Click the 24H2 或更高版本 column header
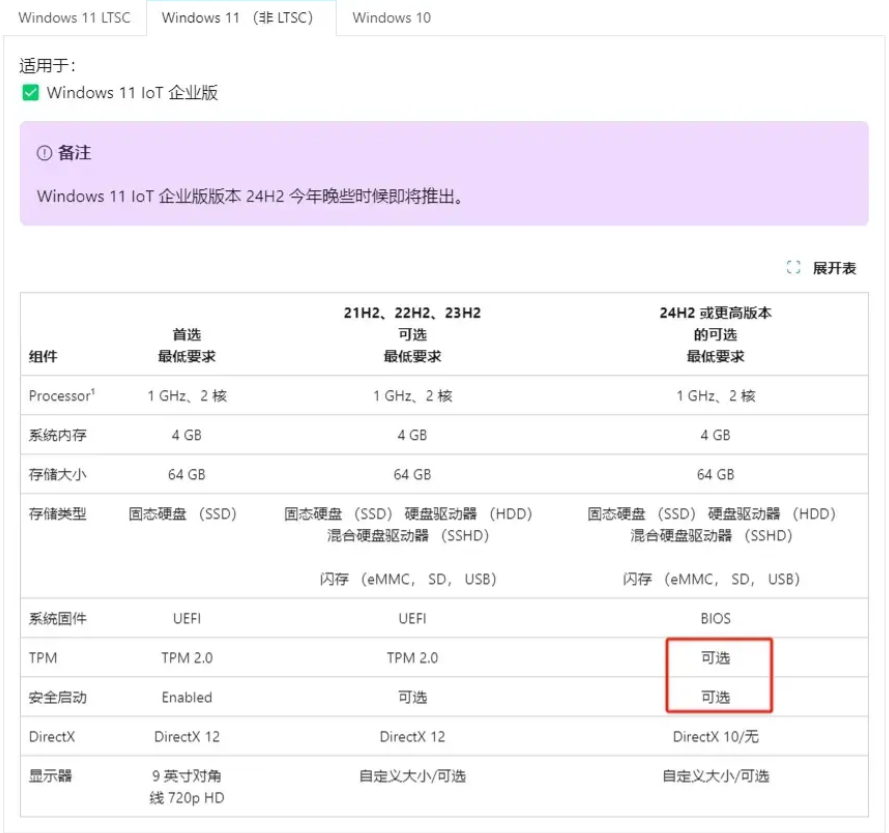The height and width of the screenshot is (833, 889). (715, 313)
